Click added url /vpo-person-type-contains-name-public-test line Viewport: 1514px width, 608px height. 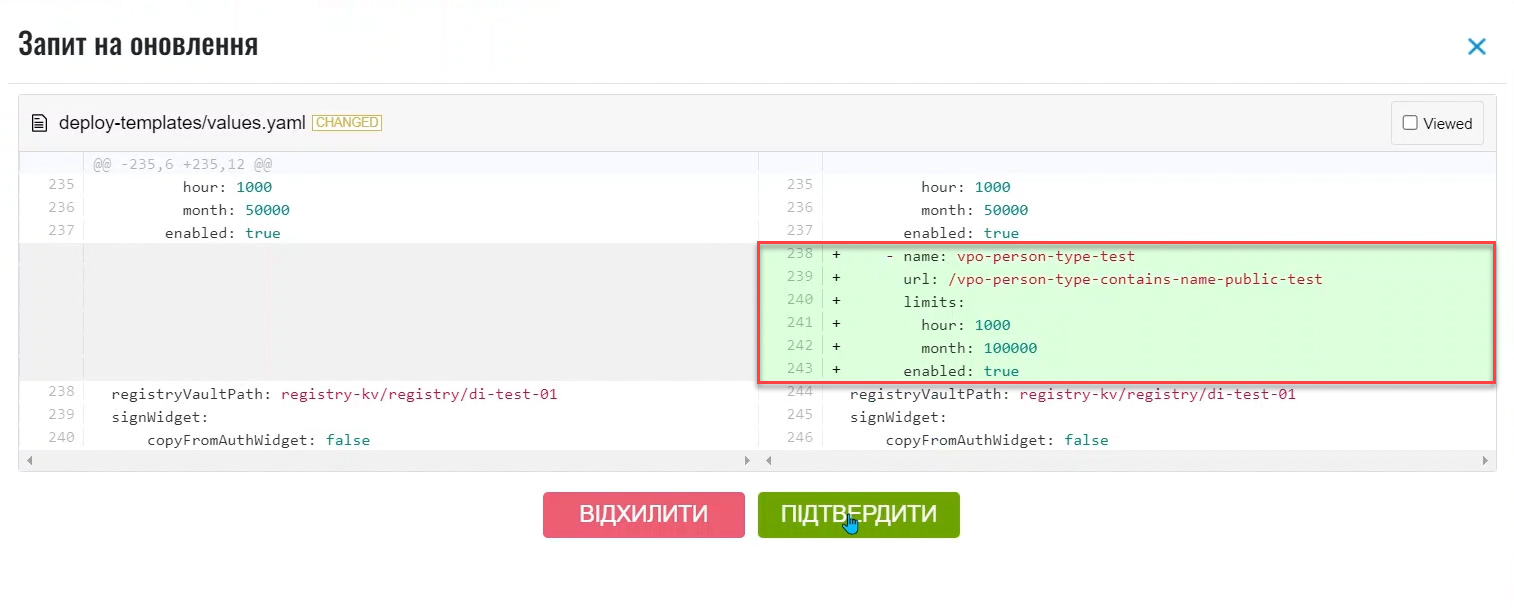1112,279
